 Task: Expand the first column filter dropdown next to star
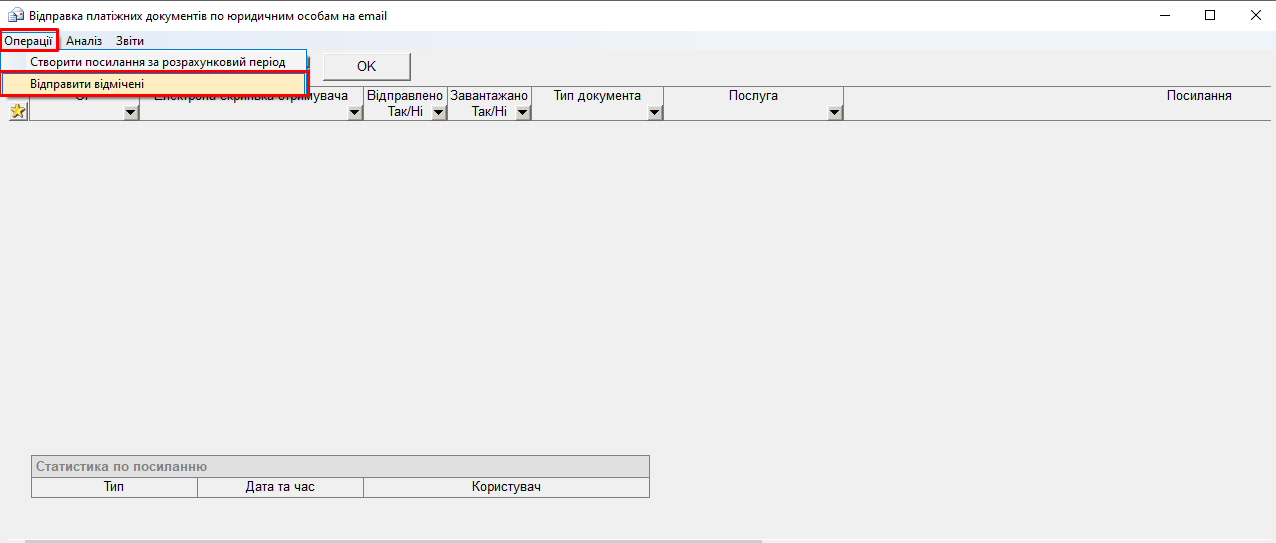[x=130, y=113]
